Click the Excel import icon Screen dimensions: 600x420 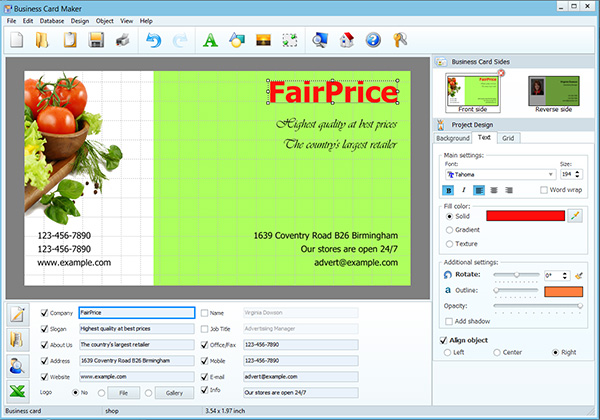tap(18, 391)
